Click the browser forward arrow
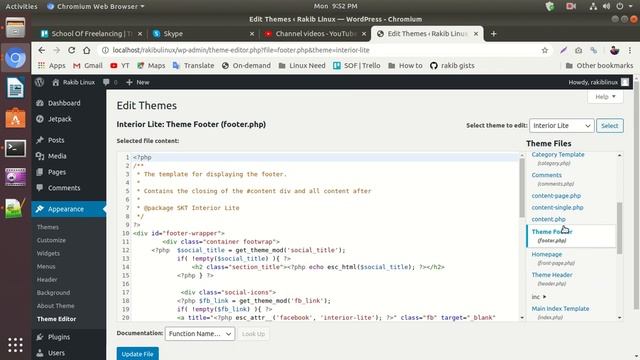Viewport: 640px width, 360px height. point(56,50)
